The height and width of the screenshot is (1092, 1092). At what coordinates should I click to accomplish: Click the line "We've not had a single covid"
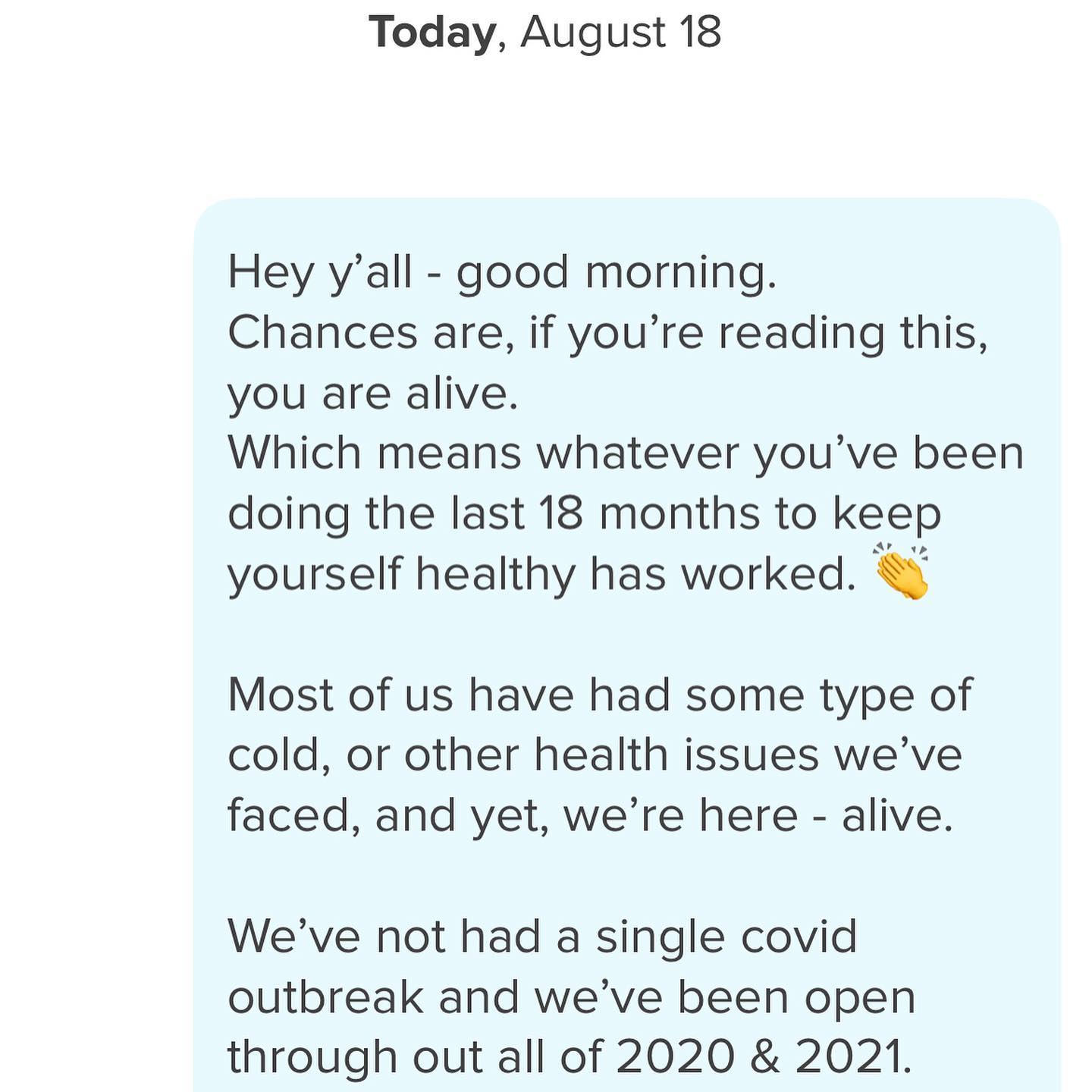pyautogui.click(x=542, y=937)
